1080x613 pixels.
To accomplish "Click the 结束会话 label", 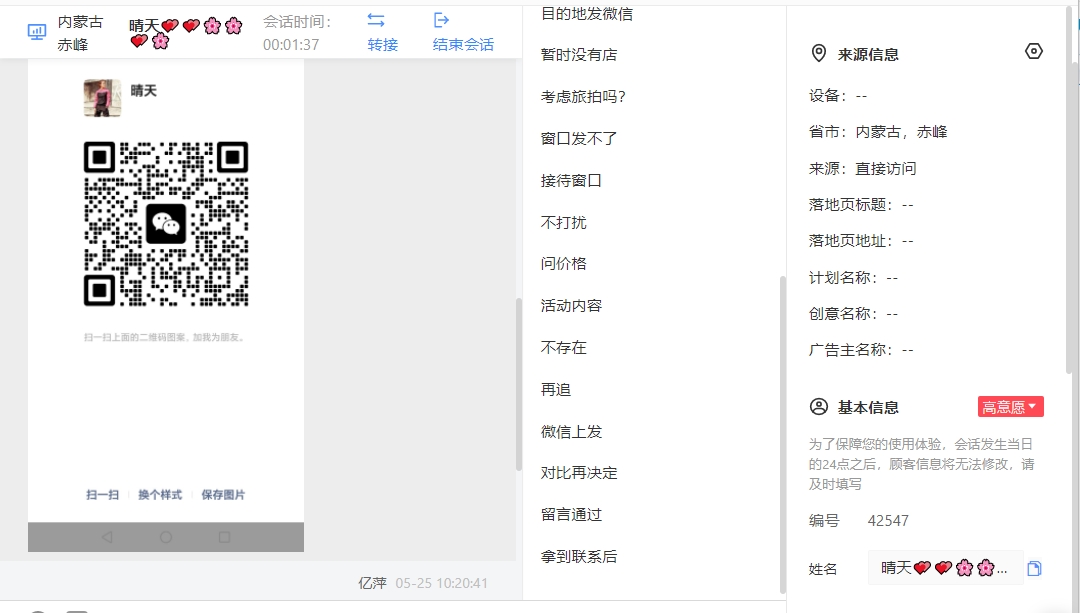I will point(463,45).
